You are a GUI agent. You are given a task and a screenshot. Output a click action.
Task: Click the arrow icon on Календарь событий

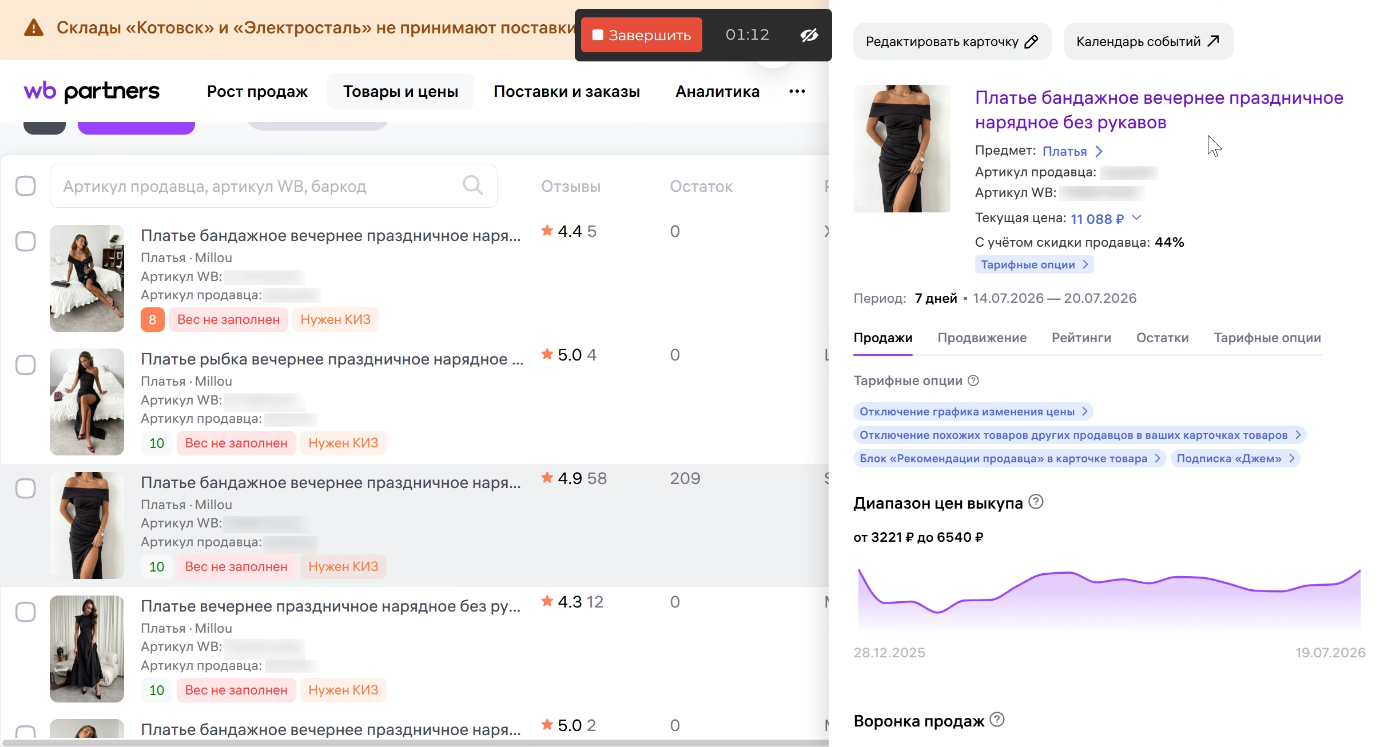1213,42
